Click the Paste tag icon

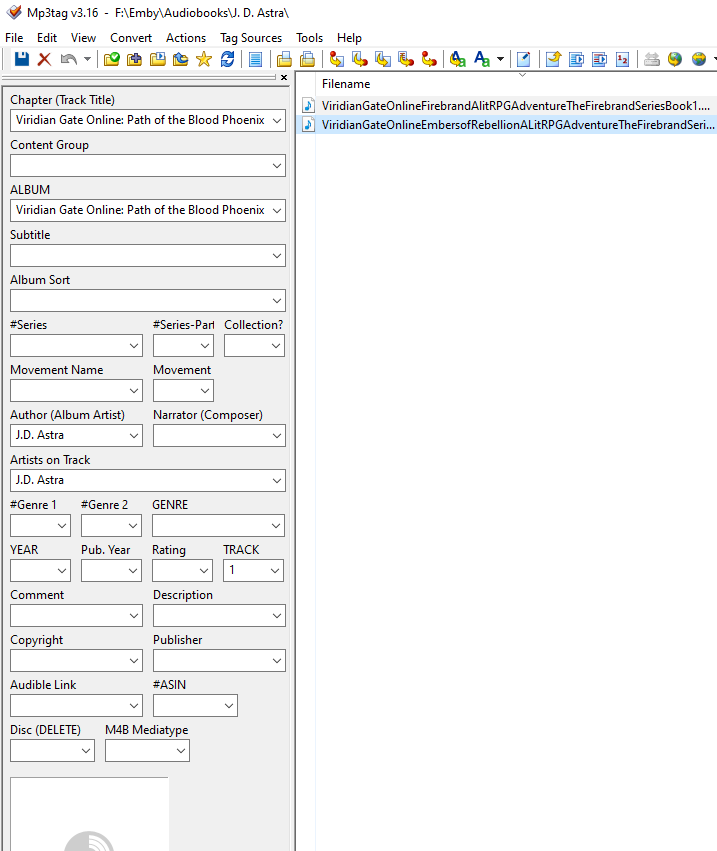pos(307,59)
